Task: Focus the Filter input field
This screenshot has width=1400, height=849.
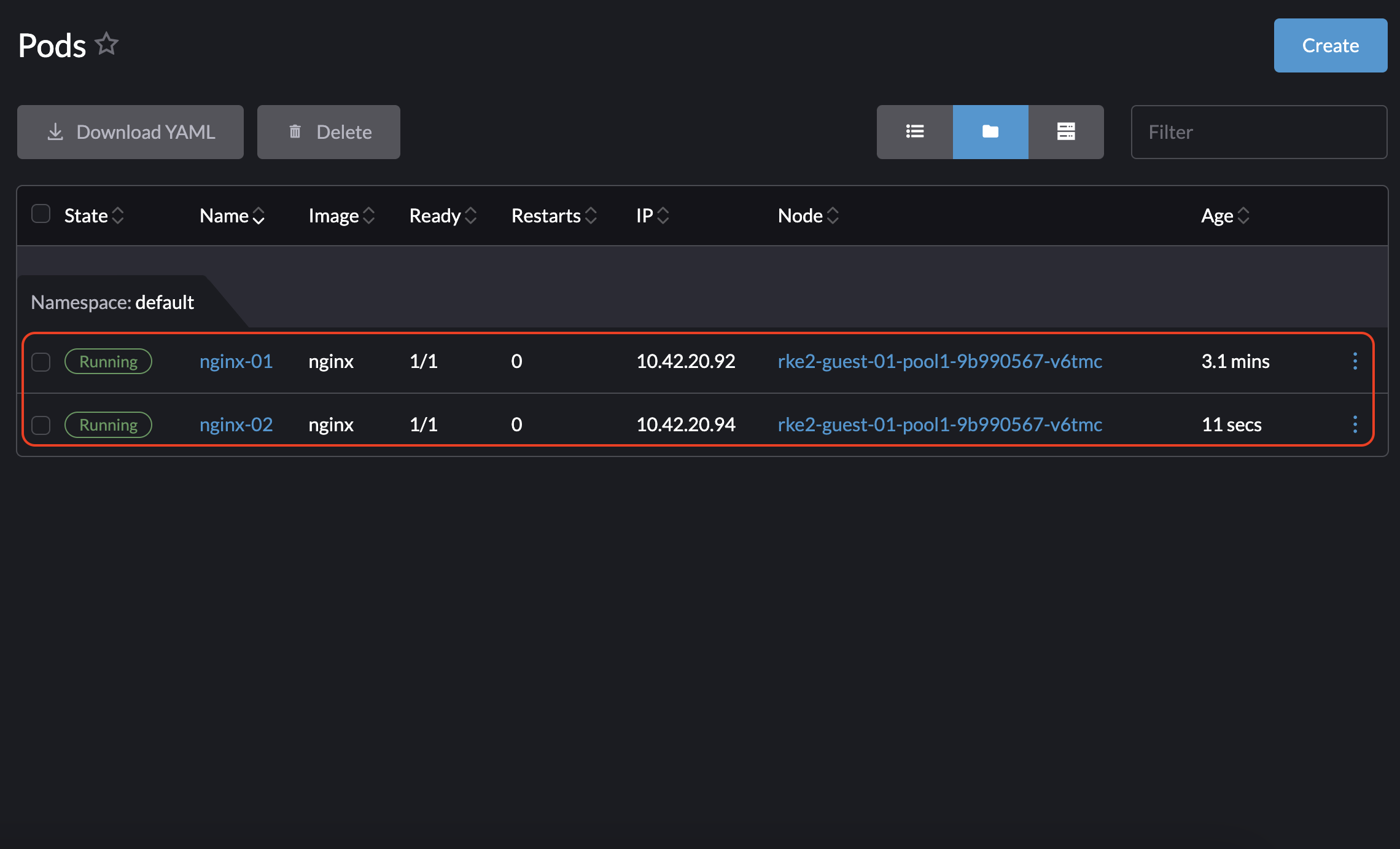Action: [x=1259, y=132]
